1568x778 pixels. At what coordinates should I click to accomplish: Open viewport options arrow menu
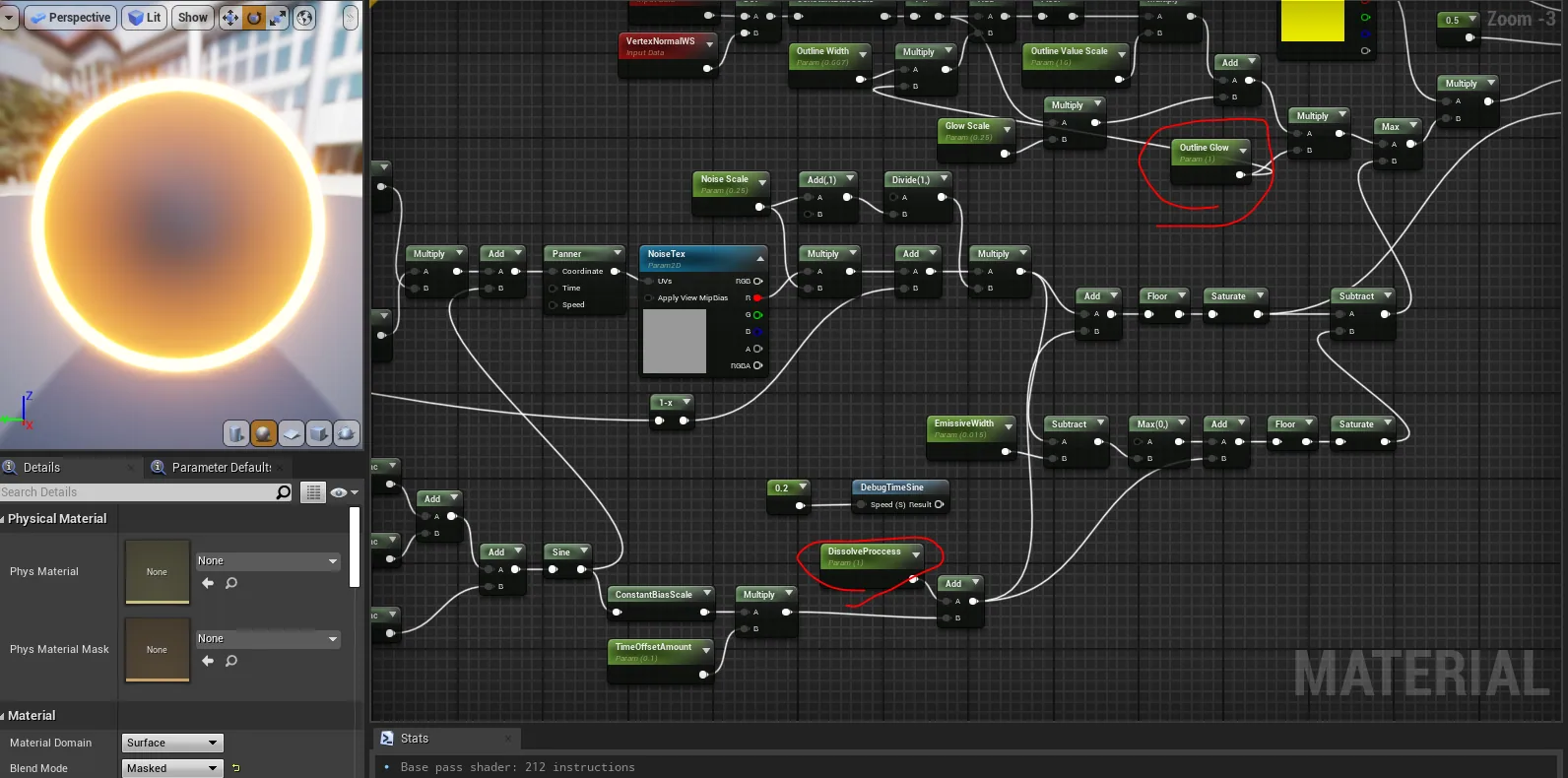(x=9, y=18)
